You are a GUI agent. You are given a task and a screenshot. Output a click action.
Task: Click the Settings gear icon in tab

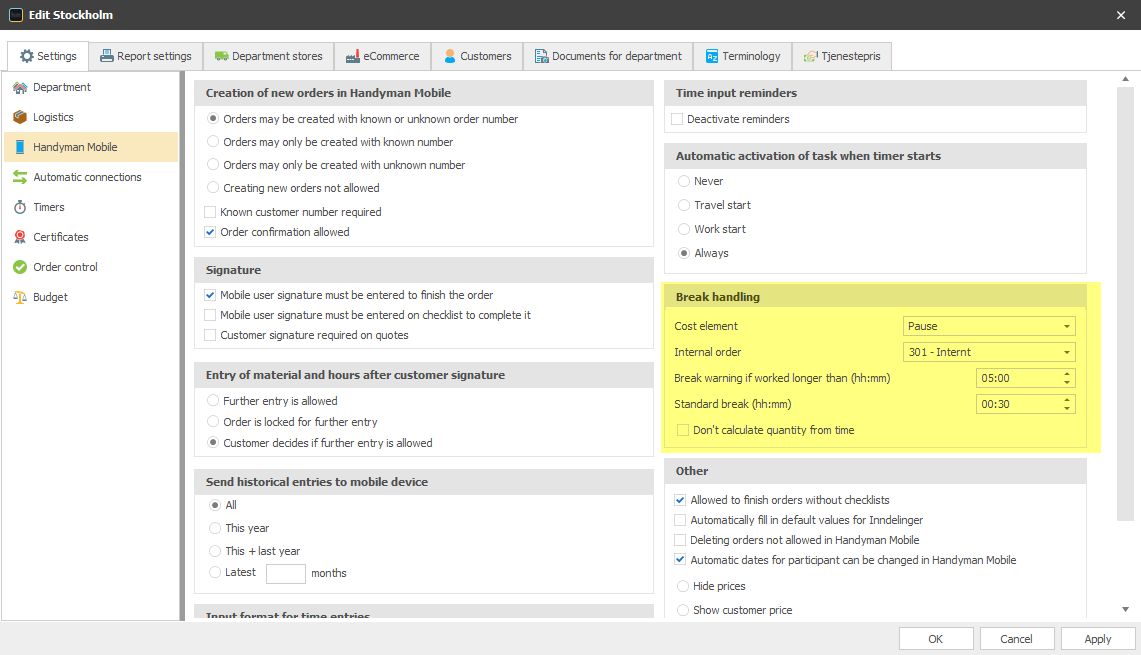[27, 56]
